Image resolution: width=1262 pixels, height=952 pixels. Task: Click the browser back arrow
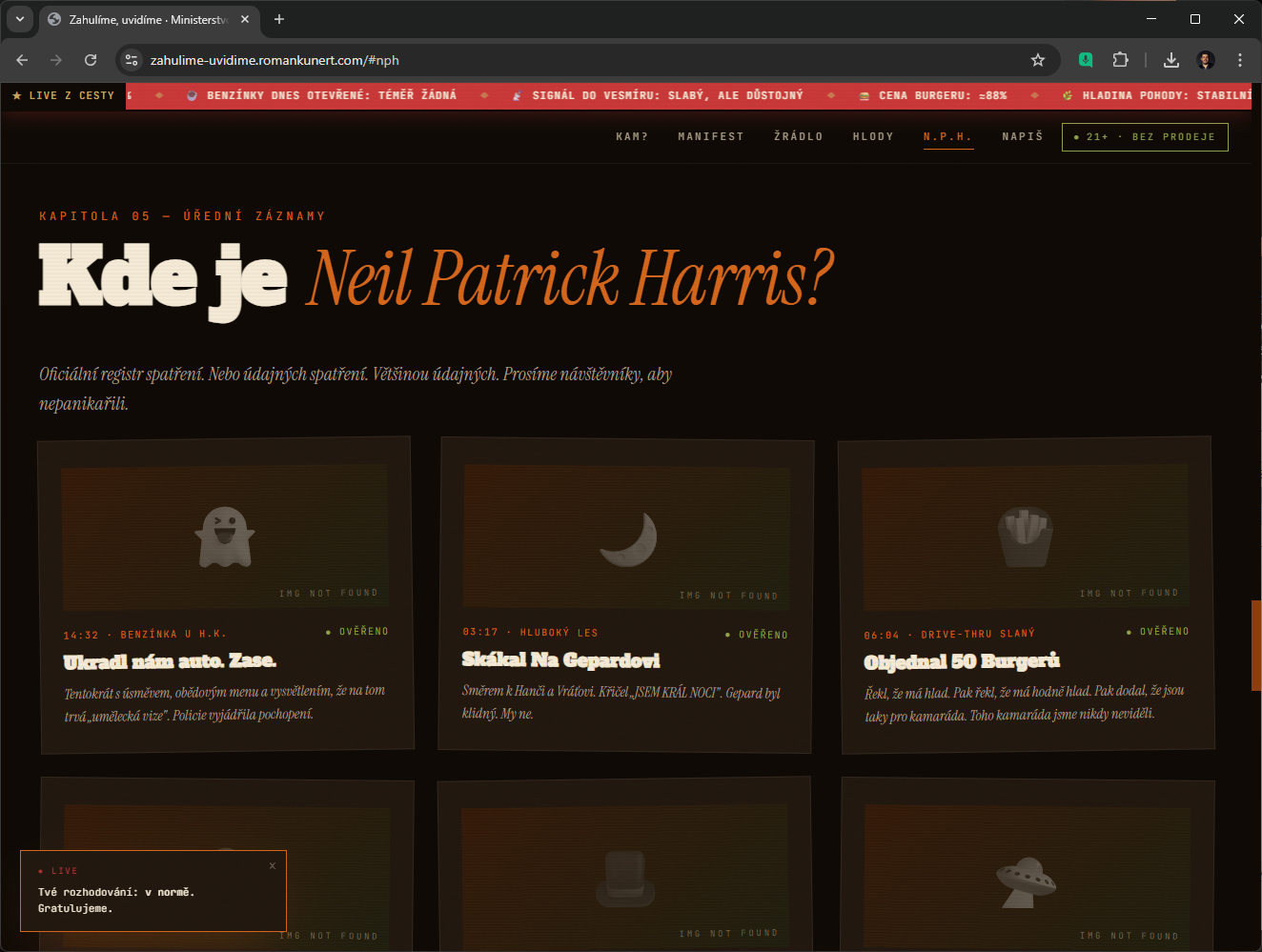coord(22,60)
